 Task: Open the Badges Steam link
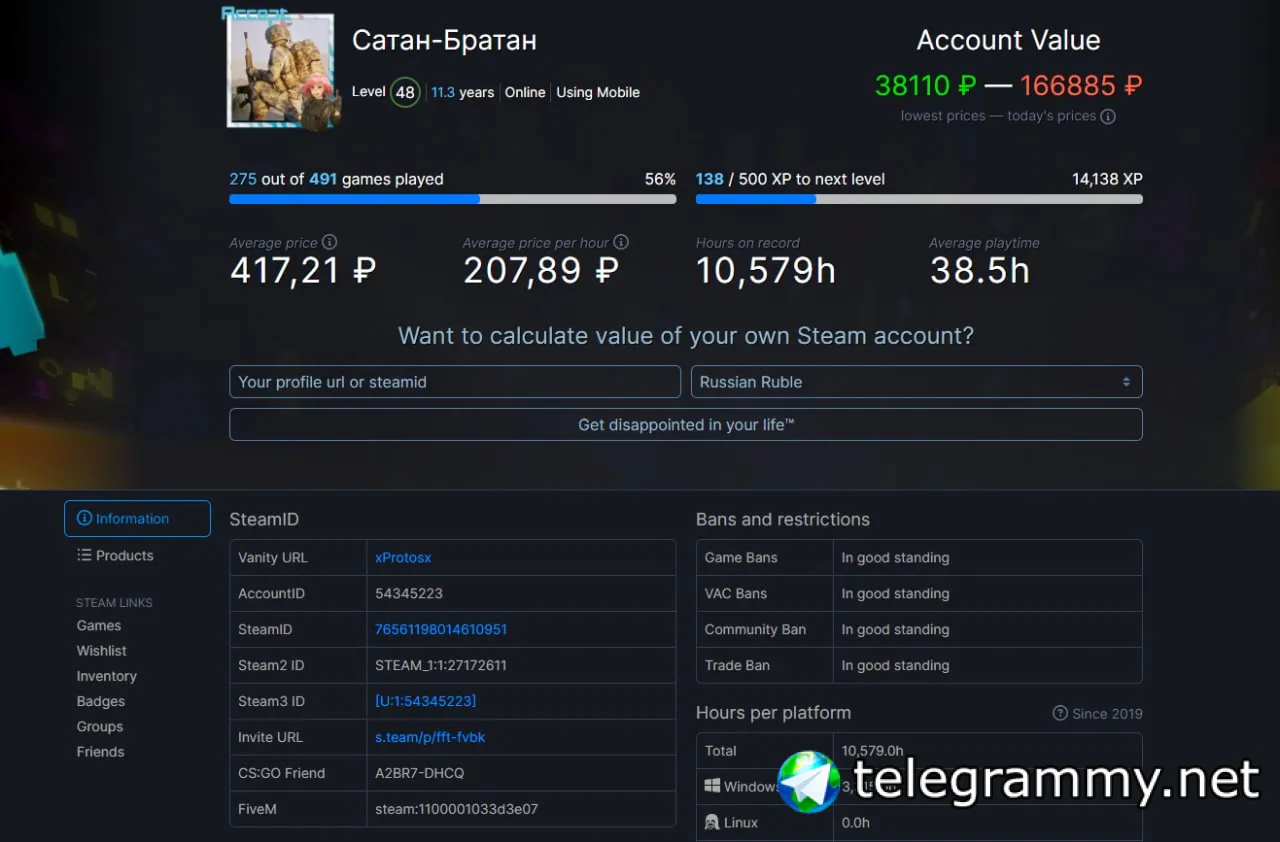click(101, 701)
